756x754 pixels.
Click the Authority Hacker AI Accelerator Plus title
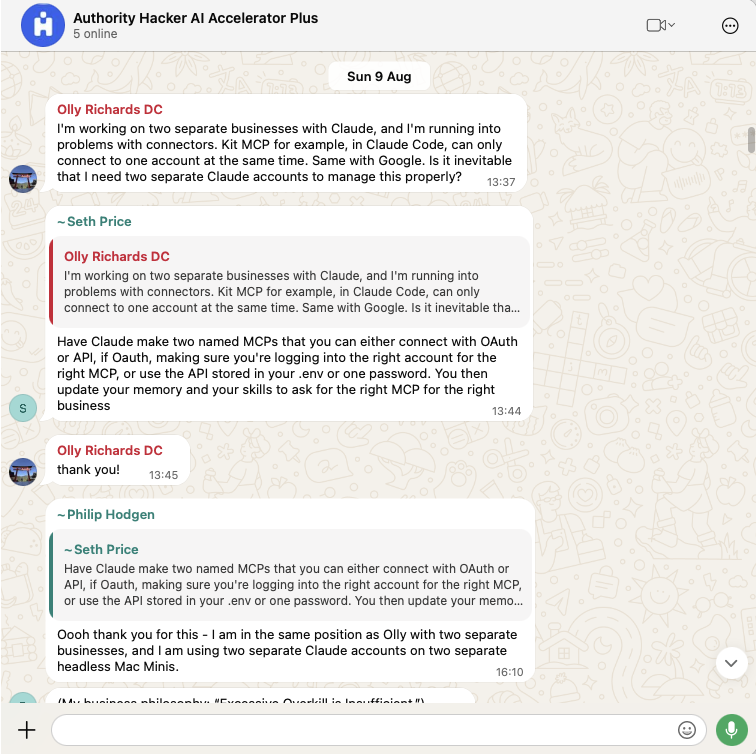click(x=195, y=18)
